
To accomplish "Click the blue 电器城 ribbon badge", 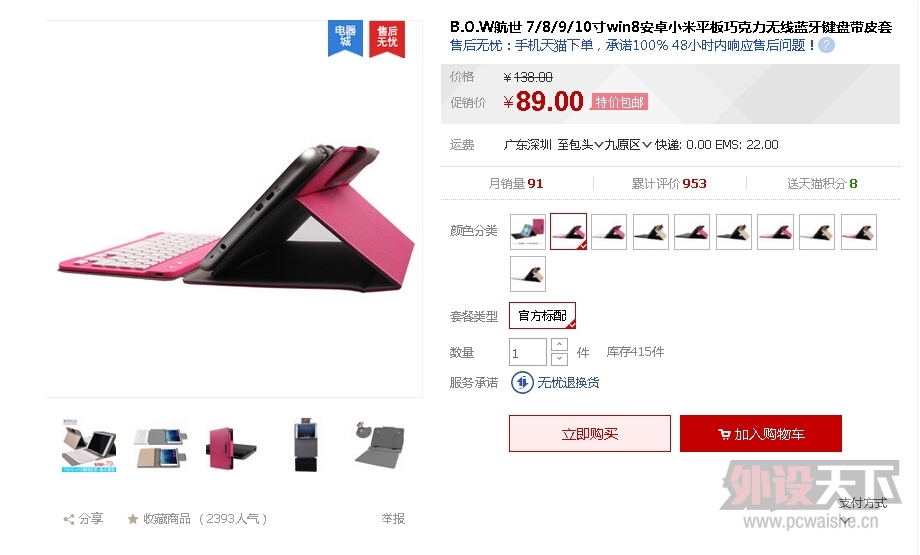I will coord(345,38).
